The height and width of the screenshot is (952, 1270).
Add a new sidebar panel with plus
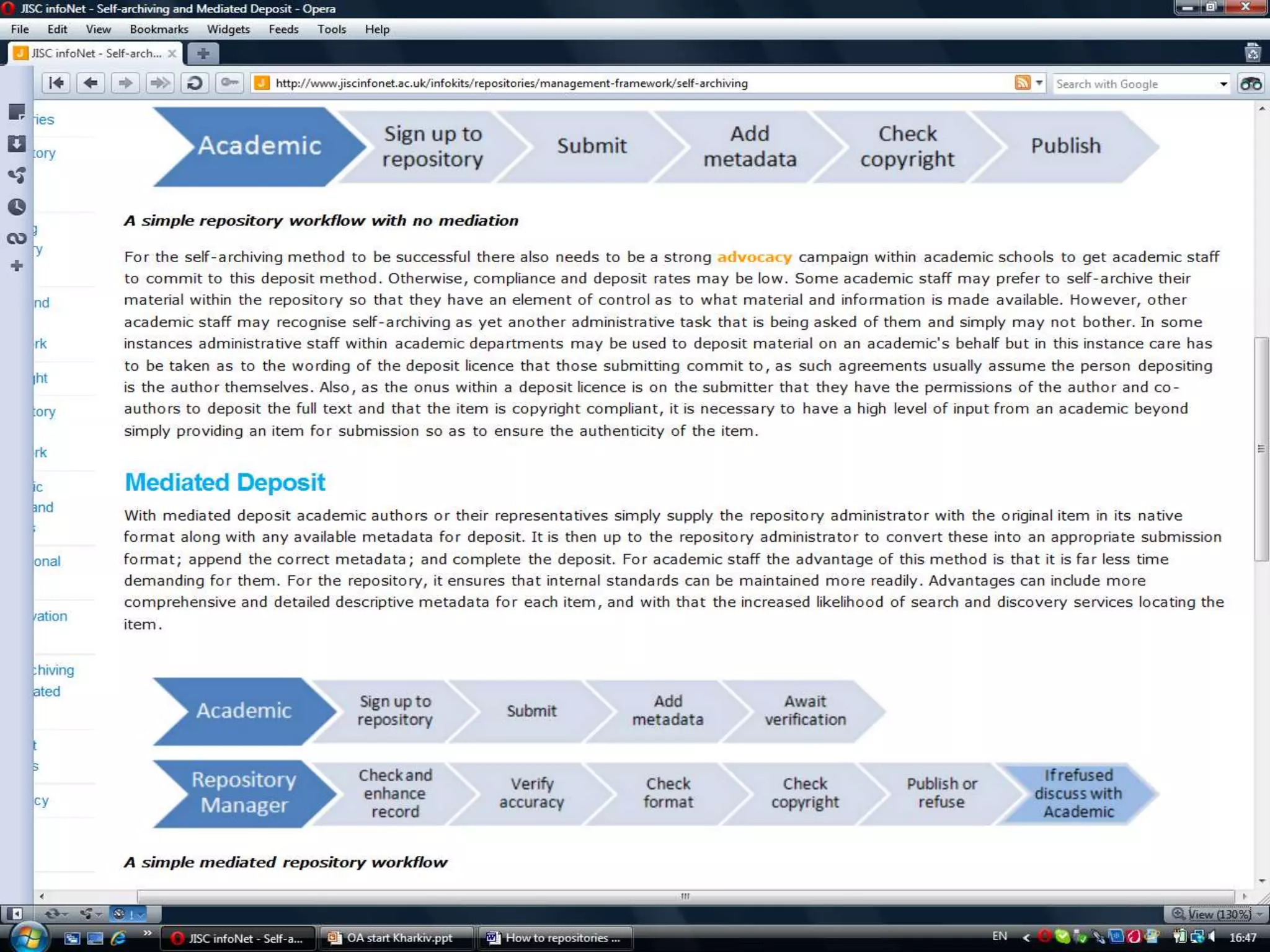tap(17, 267)
